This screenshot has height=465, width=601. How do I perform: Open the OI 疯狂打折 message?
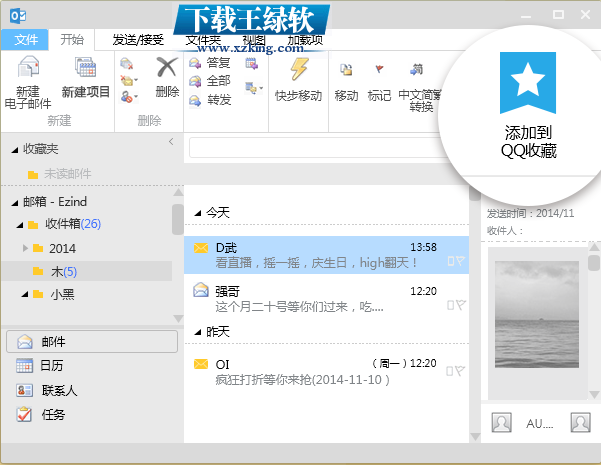tap(326, 371)
